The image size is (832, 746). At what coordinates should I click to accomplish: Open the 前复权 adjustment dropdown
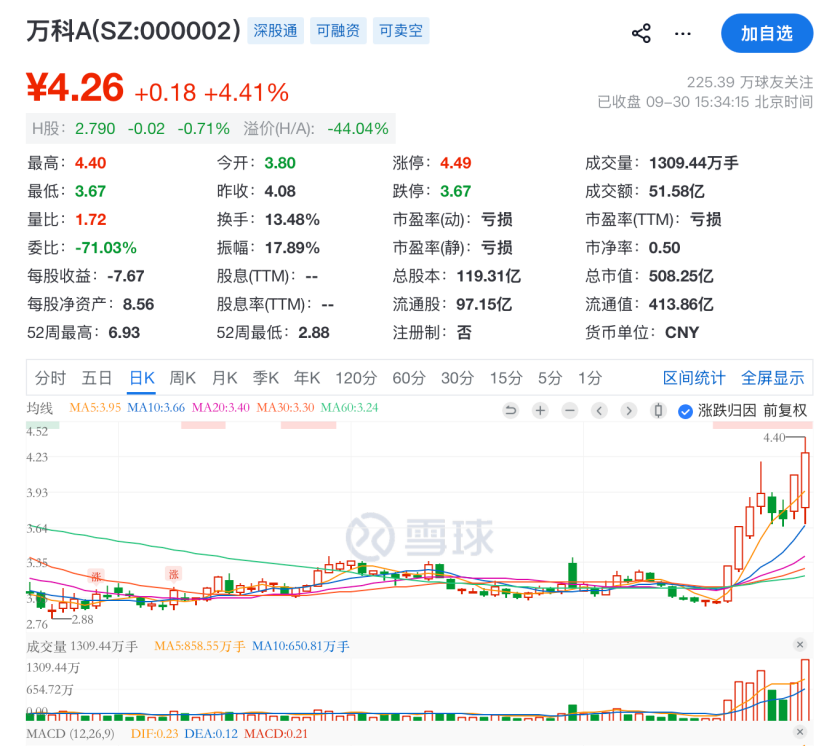click(x=785, y=410)
